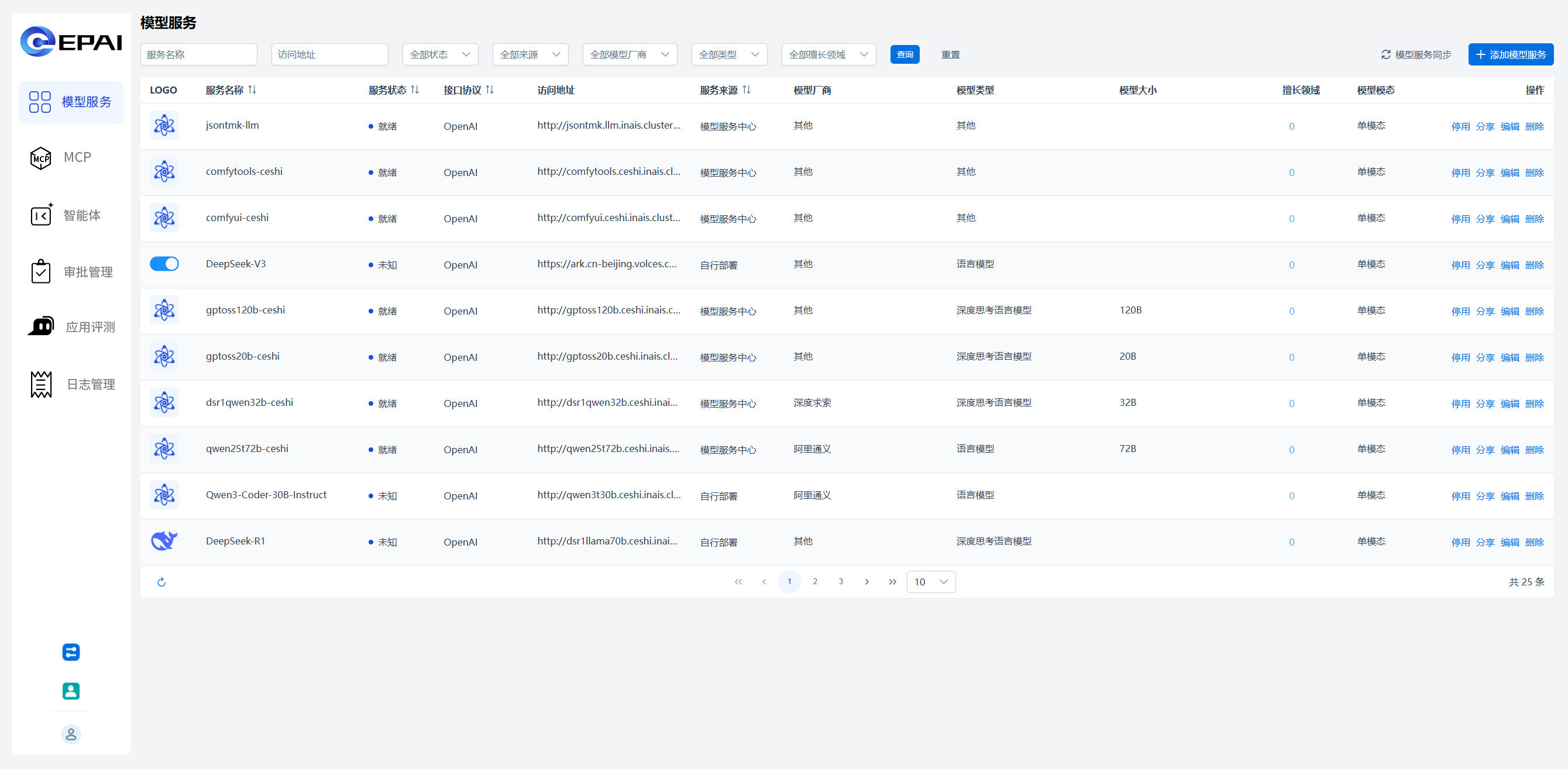Toggle the DeepSeek-V3 row switch
Viewport: 1568px width, 769px height.
point(164,264)
